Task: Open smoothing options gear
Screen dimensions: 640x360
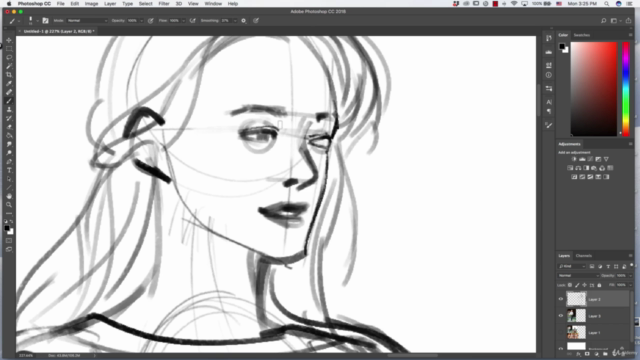Action: [x=244, y=20]
